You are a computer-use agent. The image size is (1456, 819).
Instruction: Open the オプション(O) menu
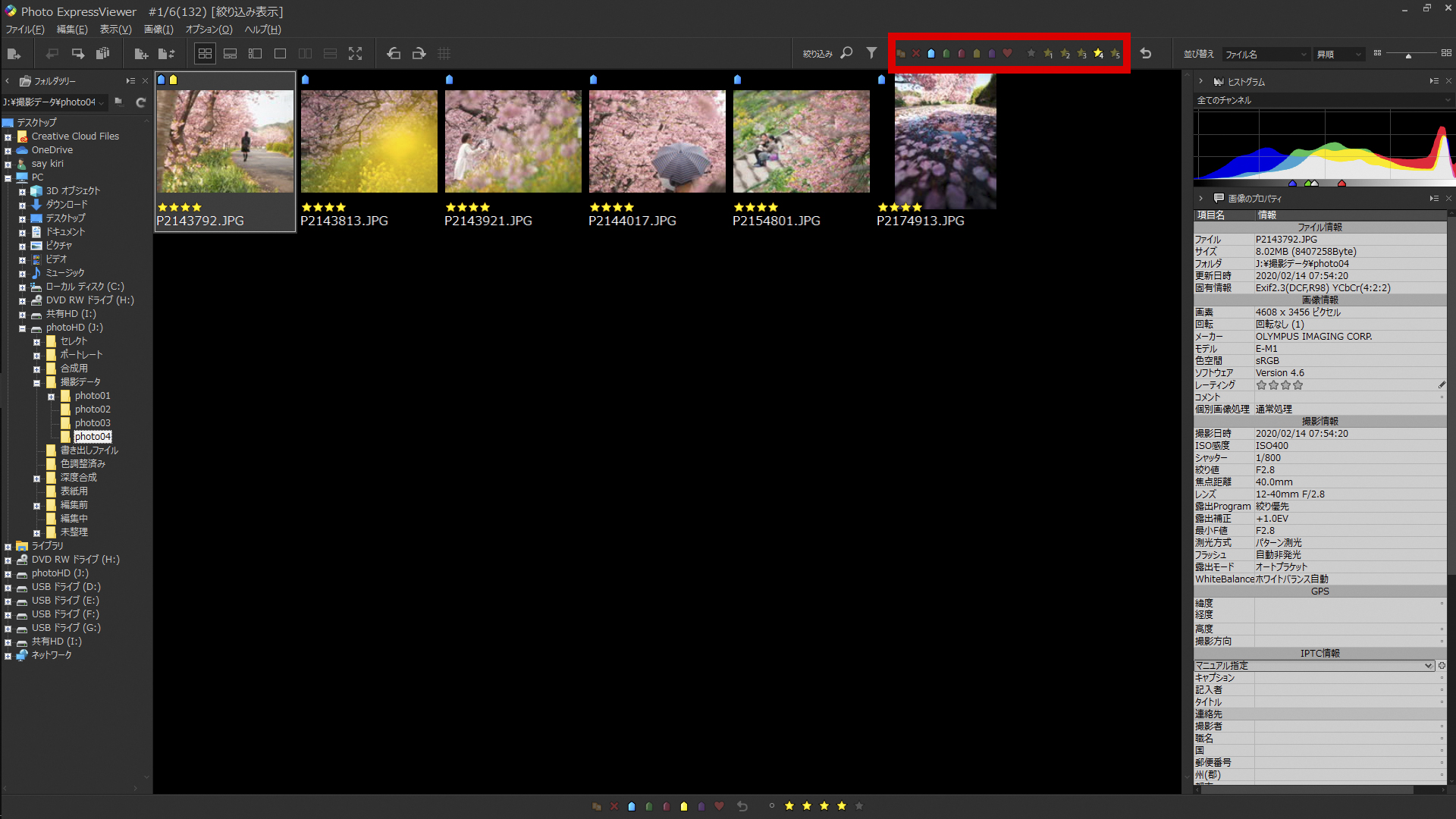[209, 29]
